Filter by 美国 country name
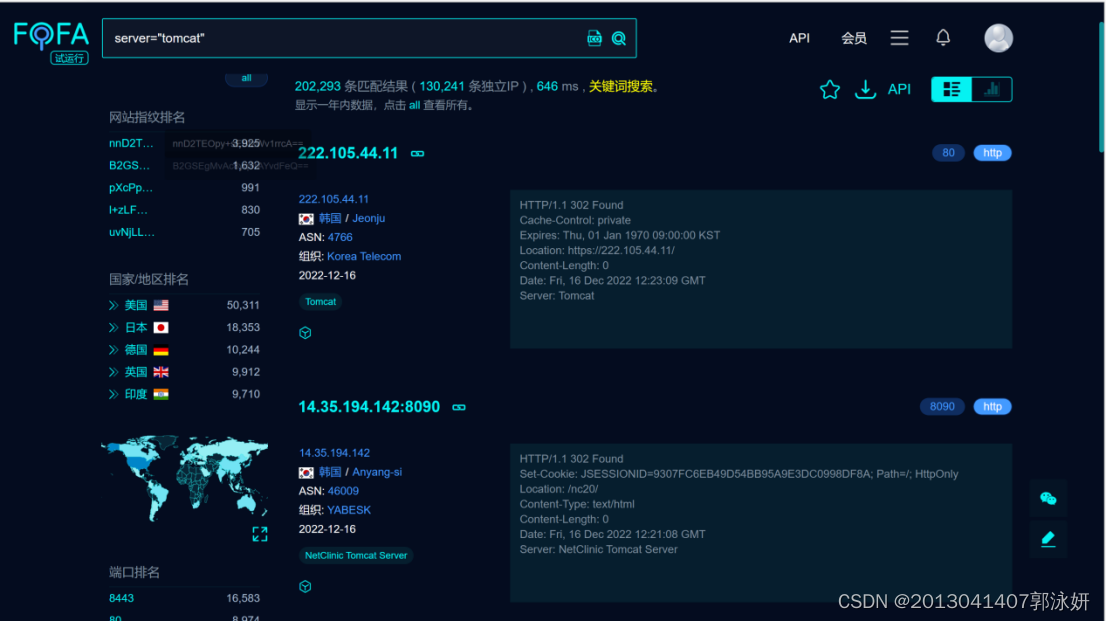Viewport: 1106px width, 621px height. (136, 306)
